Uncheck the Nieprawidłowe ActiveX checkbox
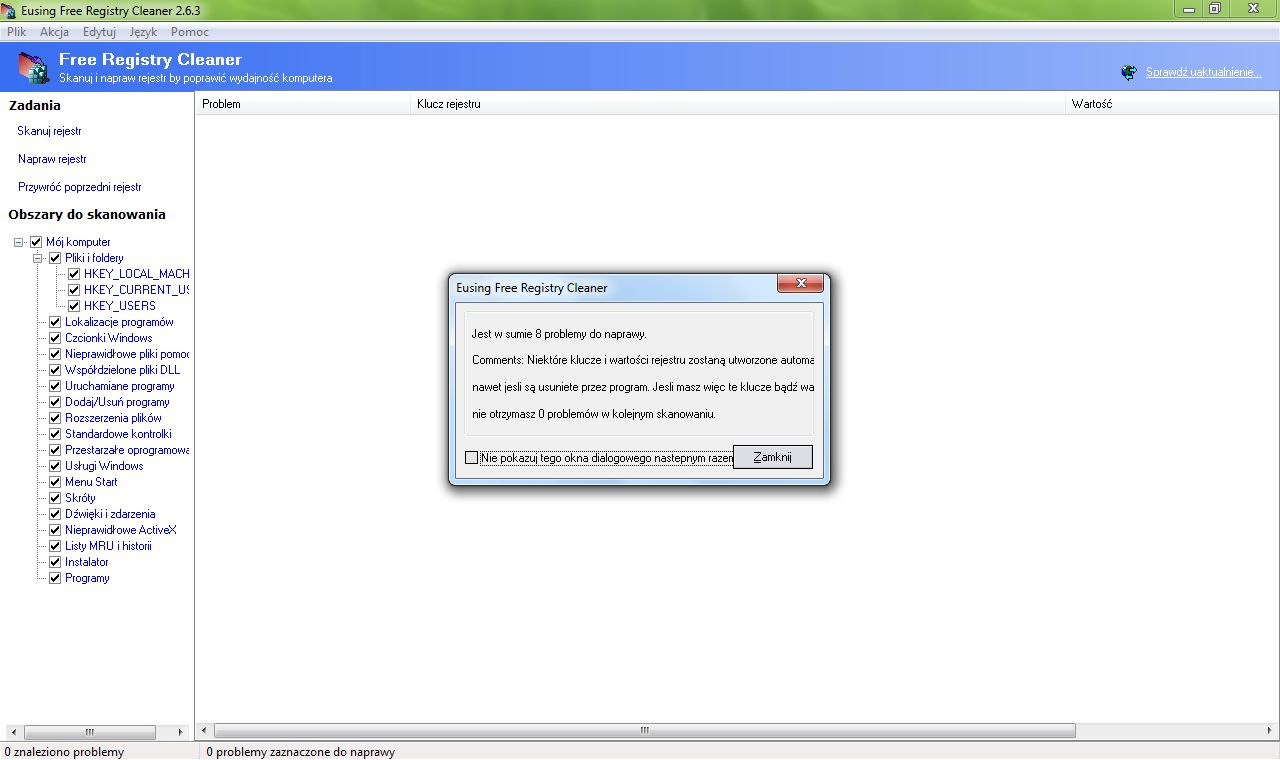This screenshot has height=760, width=1280. (x=55, y=530)
